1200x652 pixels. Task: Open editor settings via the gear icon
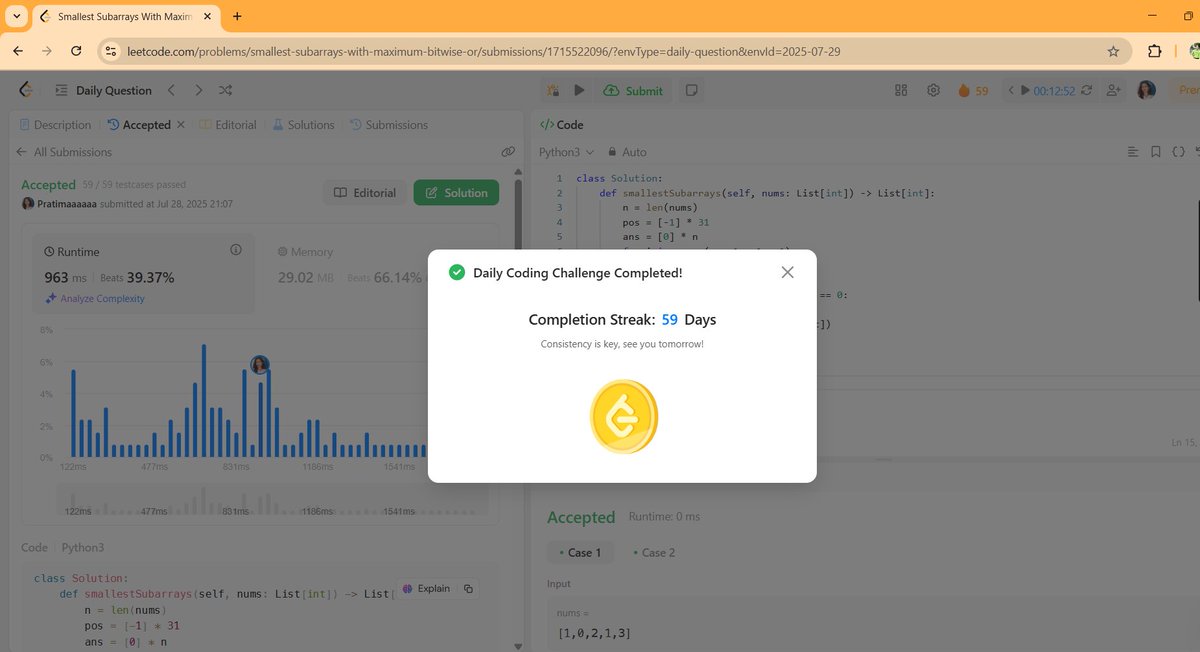click(x=933, y=89)
